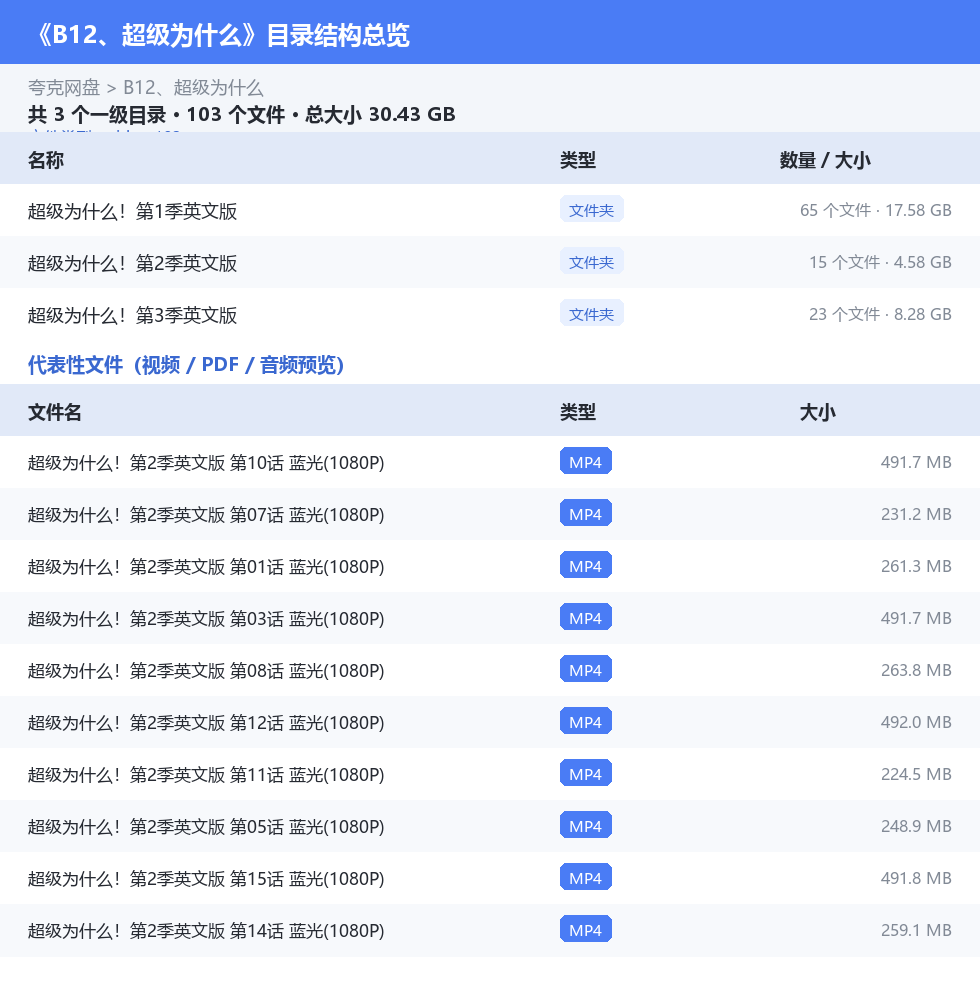
Task: Select the value 65 个文件 · 17.58 GB
Action: [x=875, y=210]
